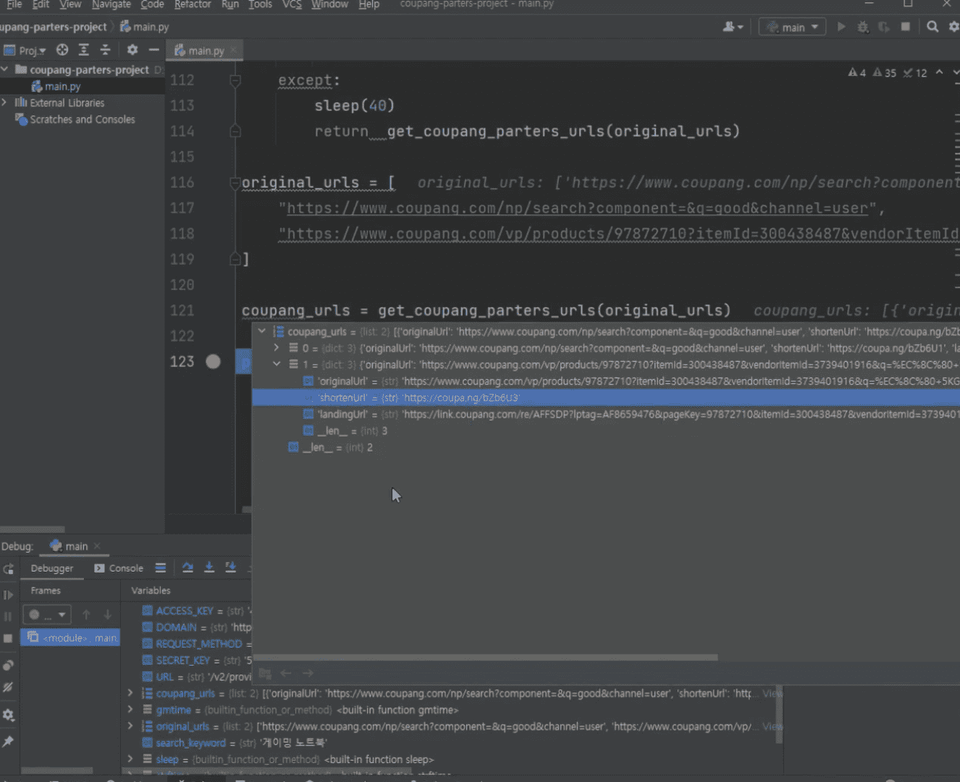Open Project panel gear options

pos(132,50)
